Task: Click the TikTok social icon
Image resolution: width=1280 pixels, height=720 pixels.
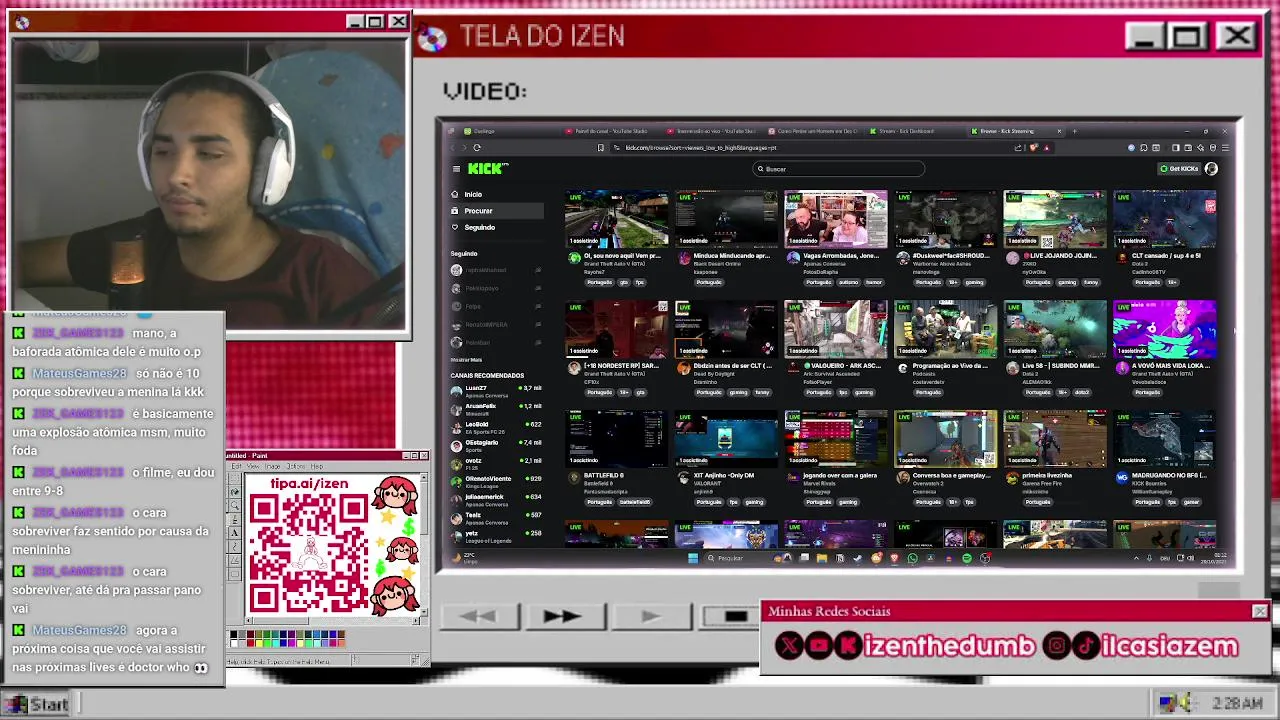Action: click(x=1086, y=646)
